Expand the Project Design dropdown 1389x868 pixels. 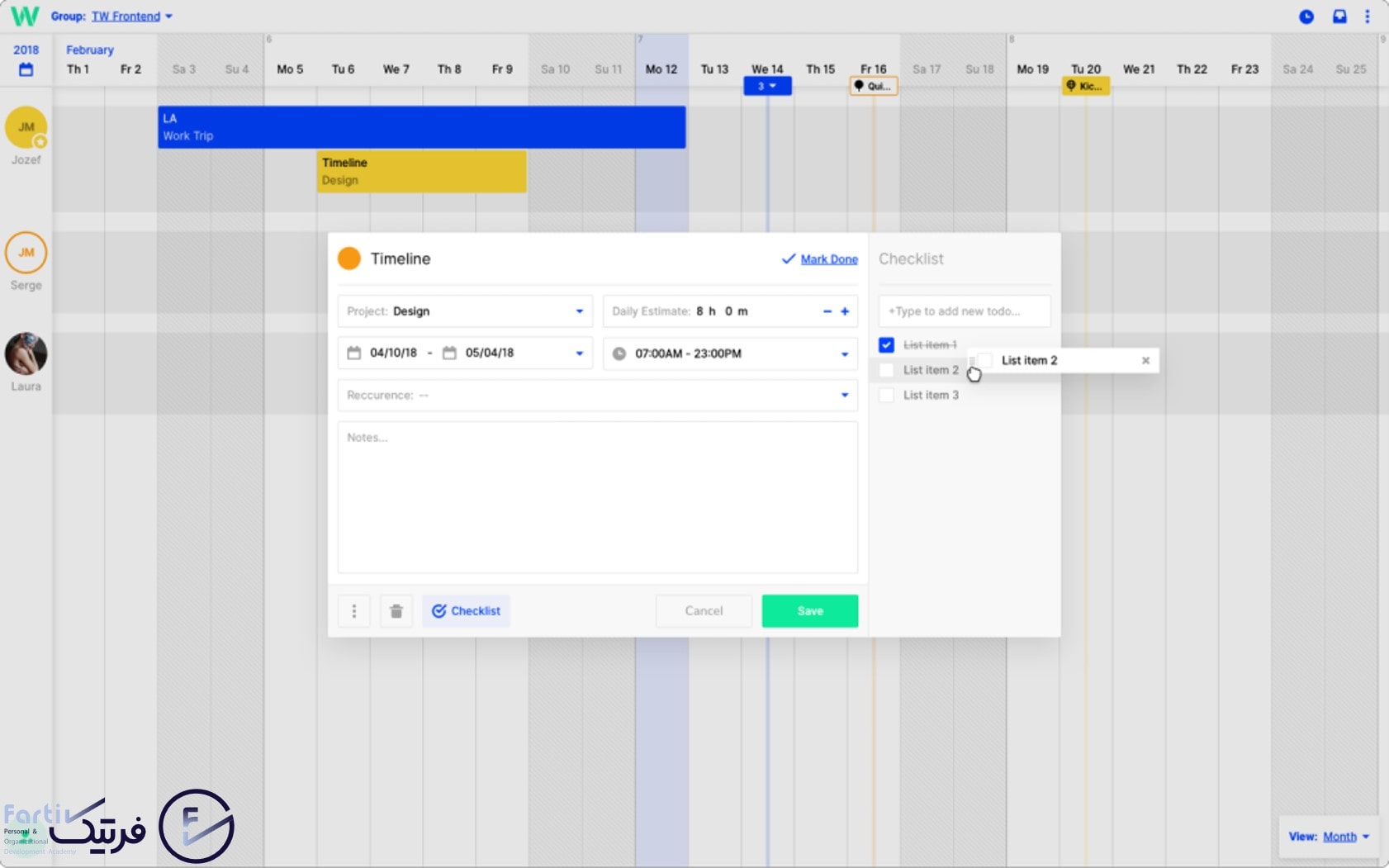tap(579, 311)
